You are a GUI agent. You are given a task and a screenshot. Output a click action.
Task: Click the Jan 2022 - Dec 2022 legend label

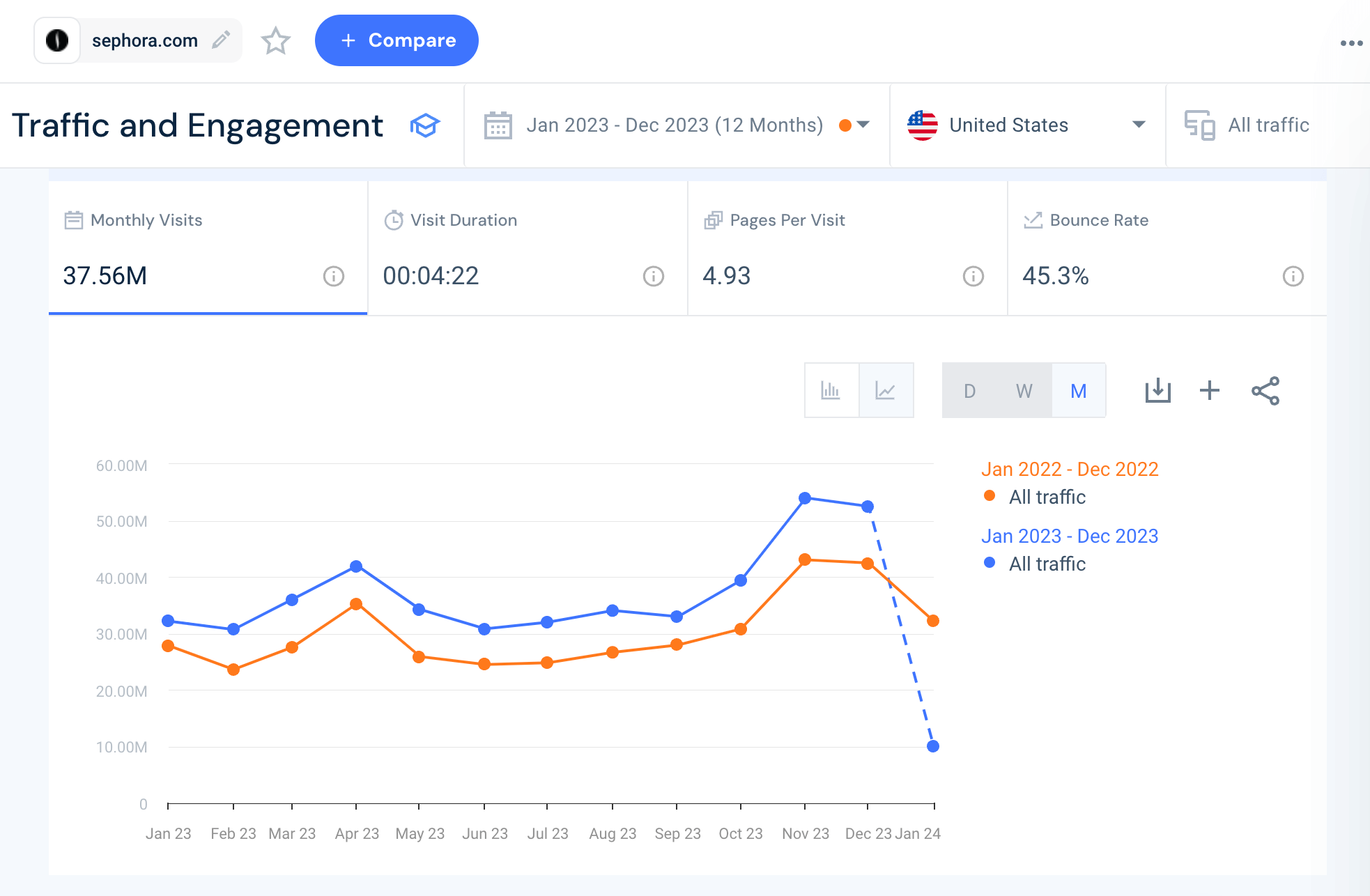click(x=1070, y=469)
